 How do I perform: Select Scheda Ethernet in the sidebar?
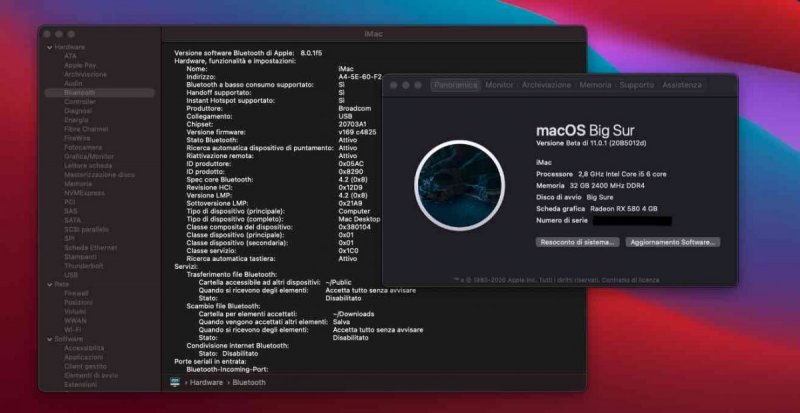coord(90,248)
